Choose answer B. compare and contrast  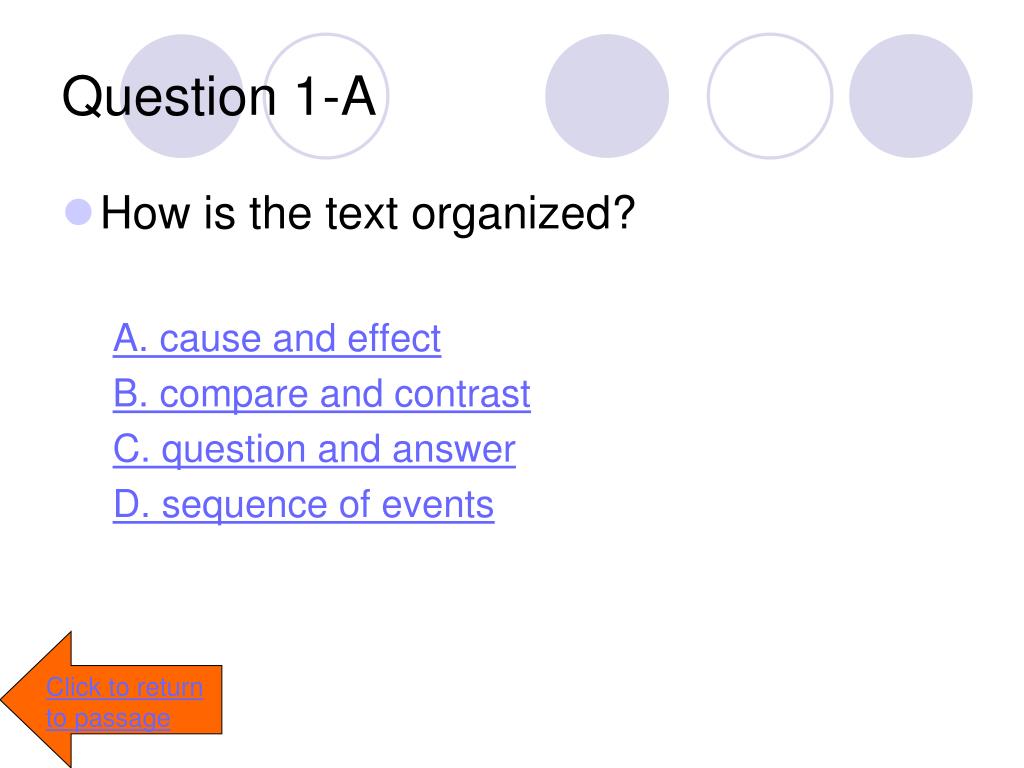(x=322, y=394)
